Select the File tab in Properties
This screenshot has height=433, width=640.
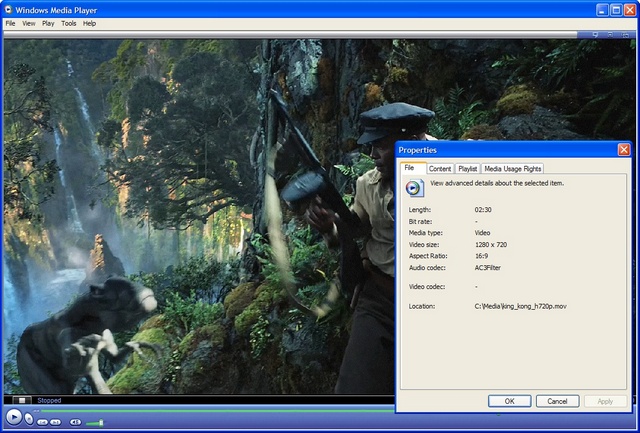(413, 168)
